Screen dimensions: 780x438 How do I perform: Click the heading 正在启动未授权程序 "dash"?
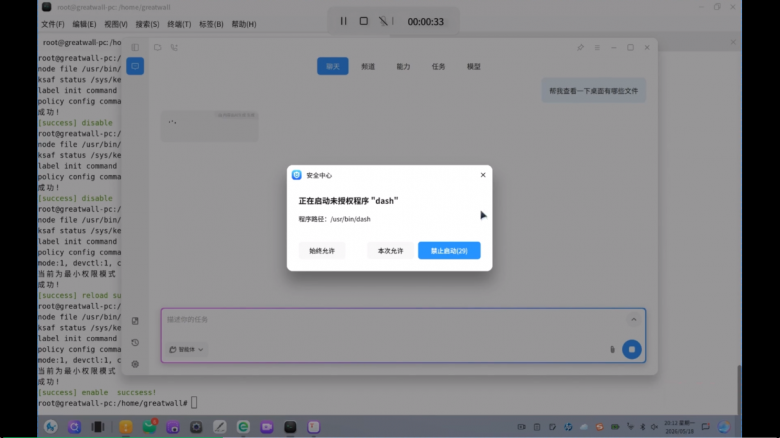[x=348, y=201]
